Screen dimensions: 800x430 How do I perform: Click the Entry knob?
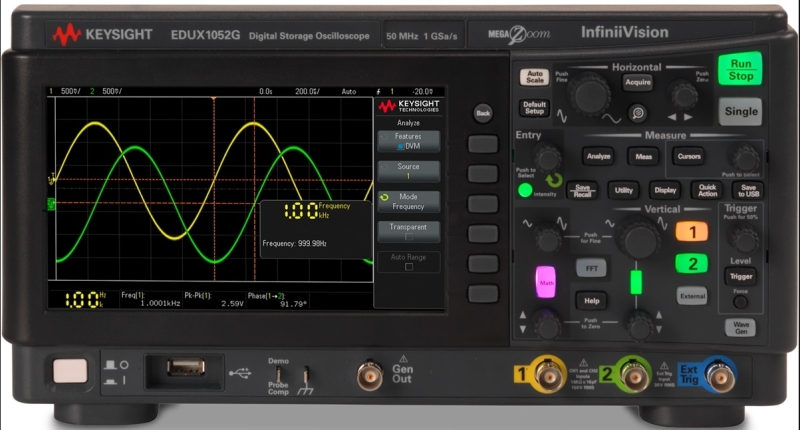(547, 157)
